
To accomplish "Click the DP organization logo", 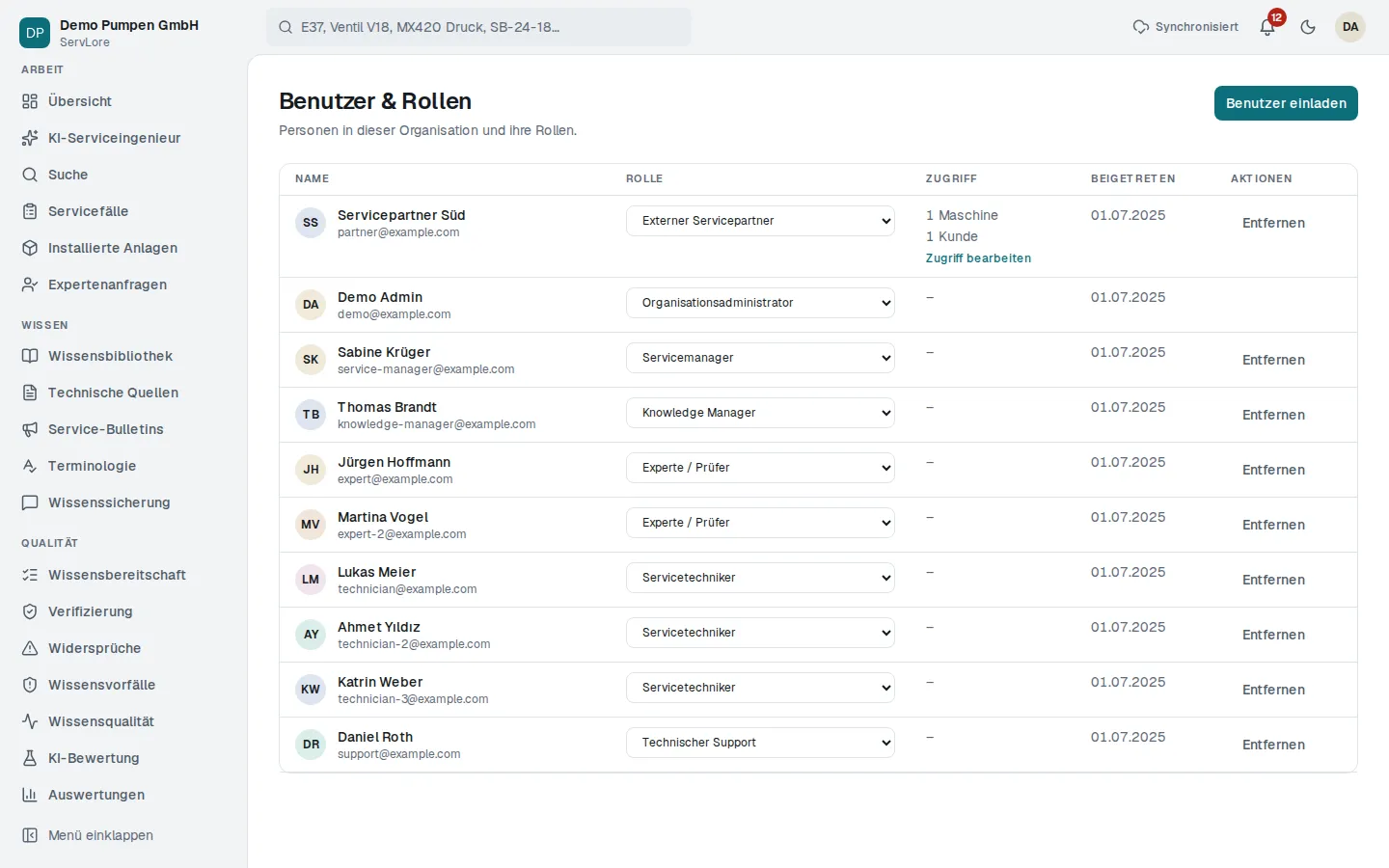I will pyautogui.click(x=35, y=33).
